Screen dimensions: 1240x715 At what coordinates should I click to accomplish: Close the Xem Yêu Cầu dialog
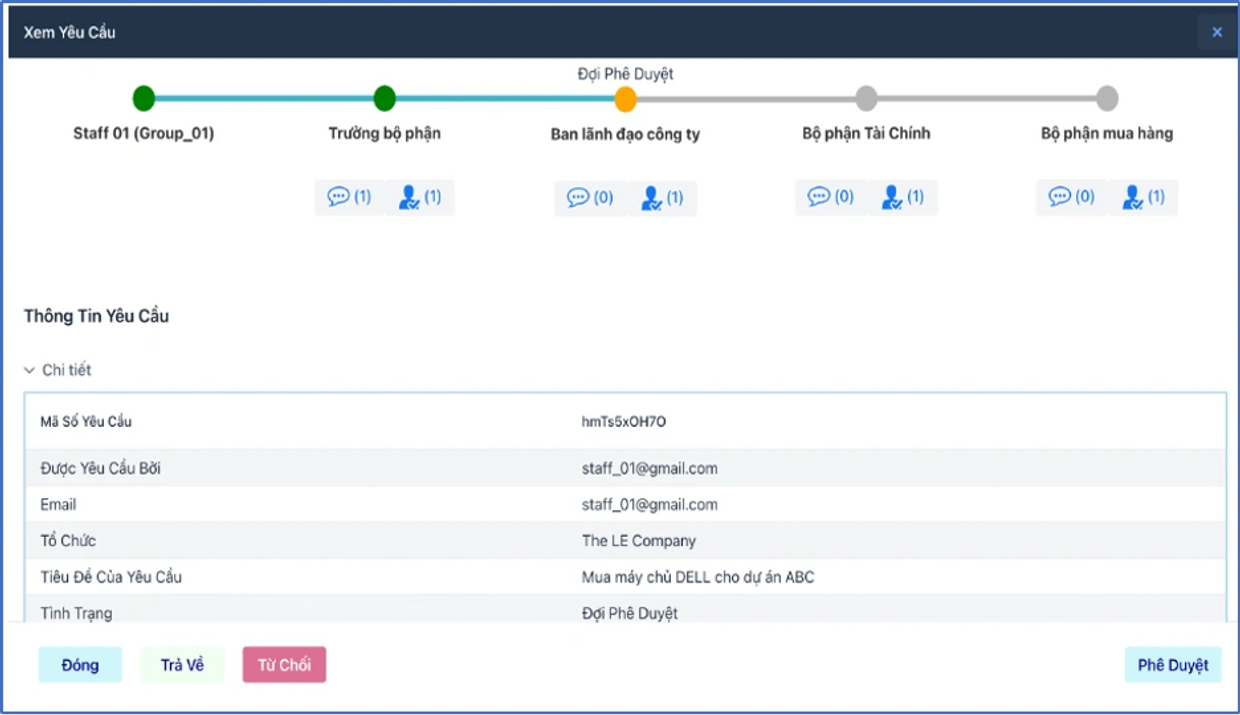pos(1217,32)
